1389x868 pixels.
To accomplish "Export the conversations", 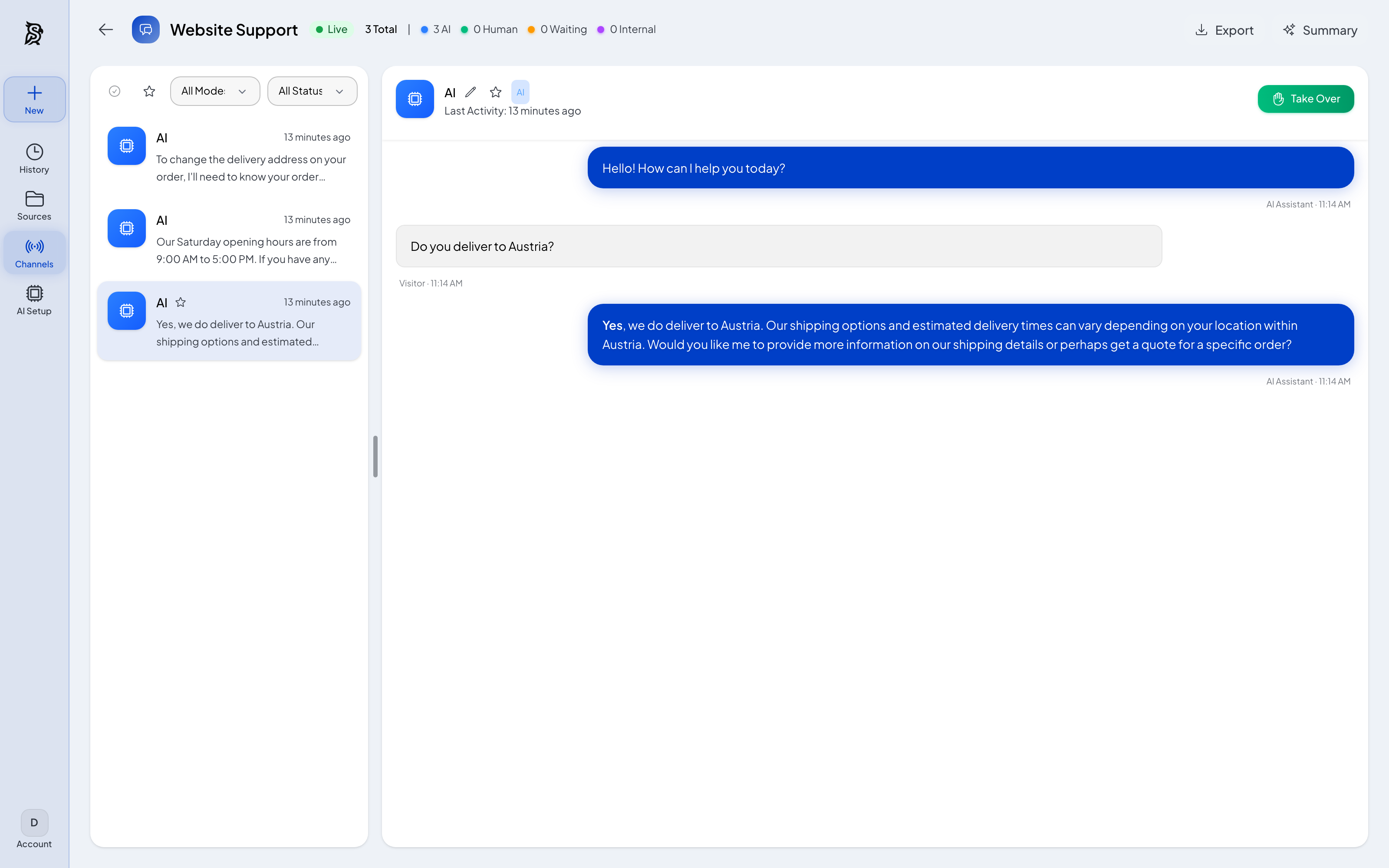I will pos(1224,30).
